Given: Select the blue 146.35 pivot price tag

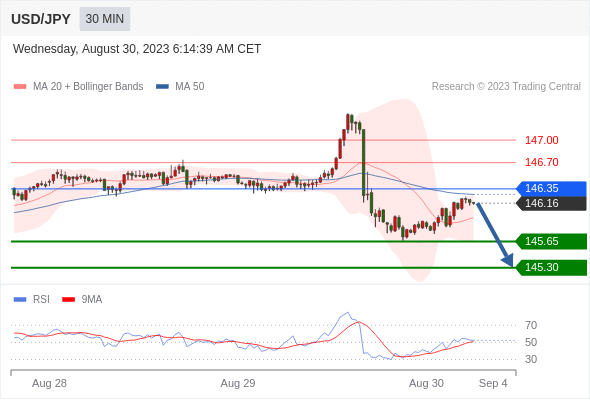Looking at the screenshot, I should click(x=551, y=188).
